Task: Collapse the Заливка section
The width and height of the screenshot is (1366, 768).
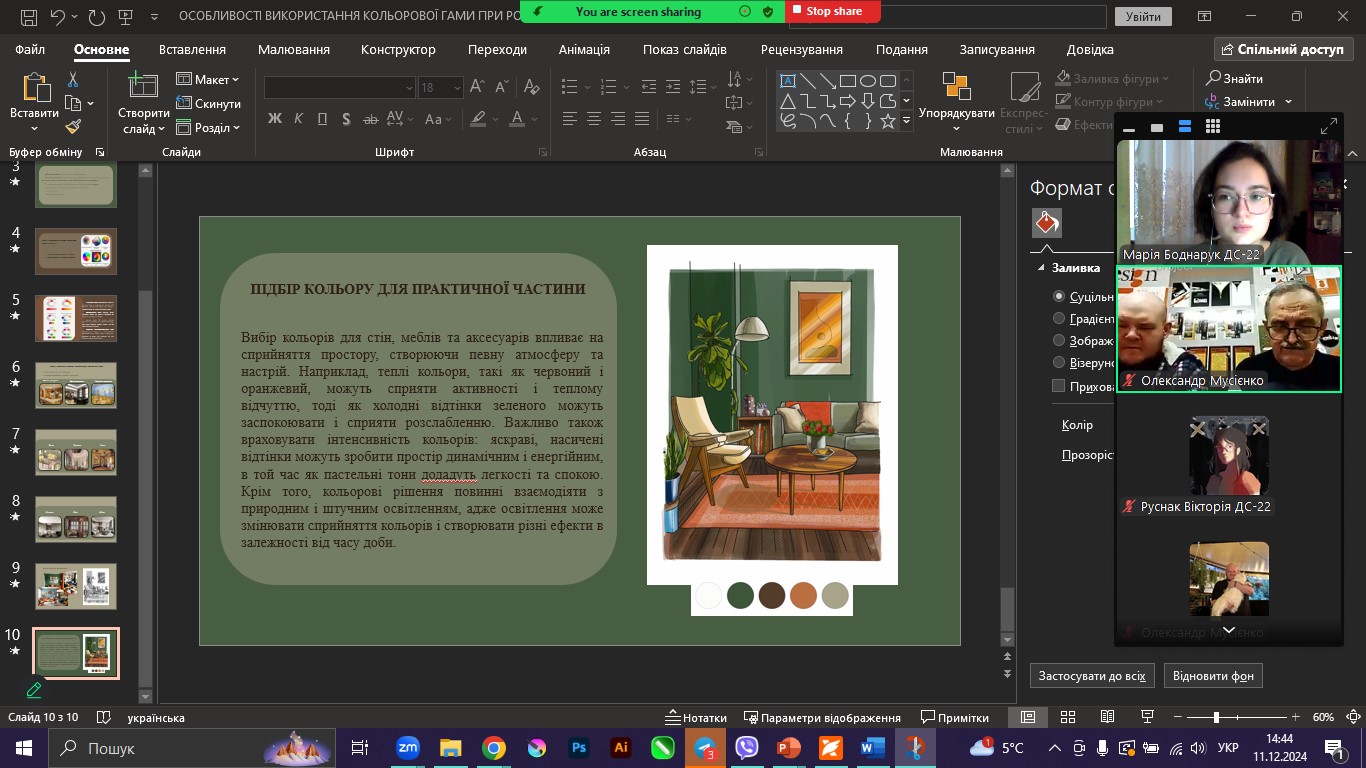Action: 1040,268
